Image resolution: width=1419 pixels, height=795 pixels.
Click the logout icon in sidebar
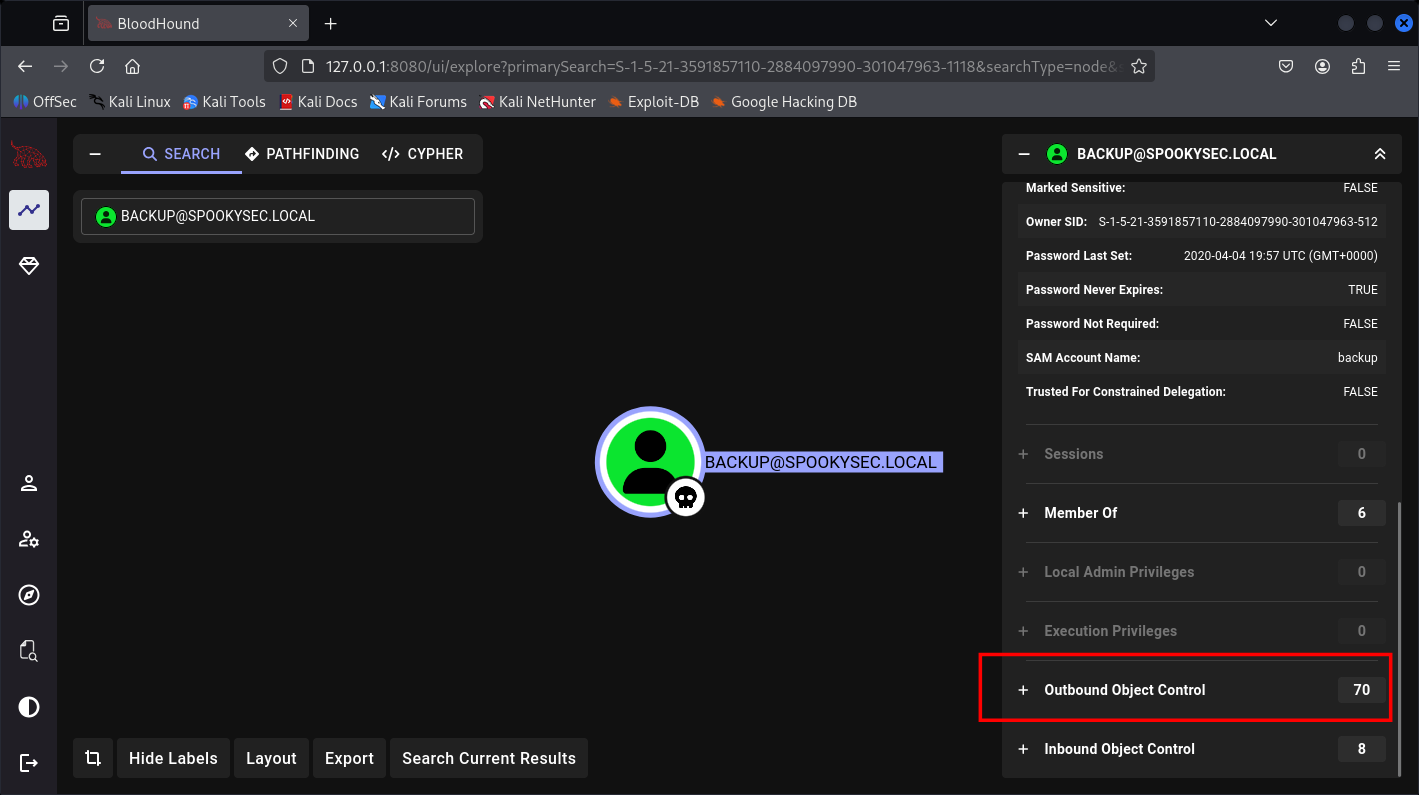click(29, 763)
